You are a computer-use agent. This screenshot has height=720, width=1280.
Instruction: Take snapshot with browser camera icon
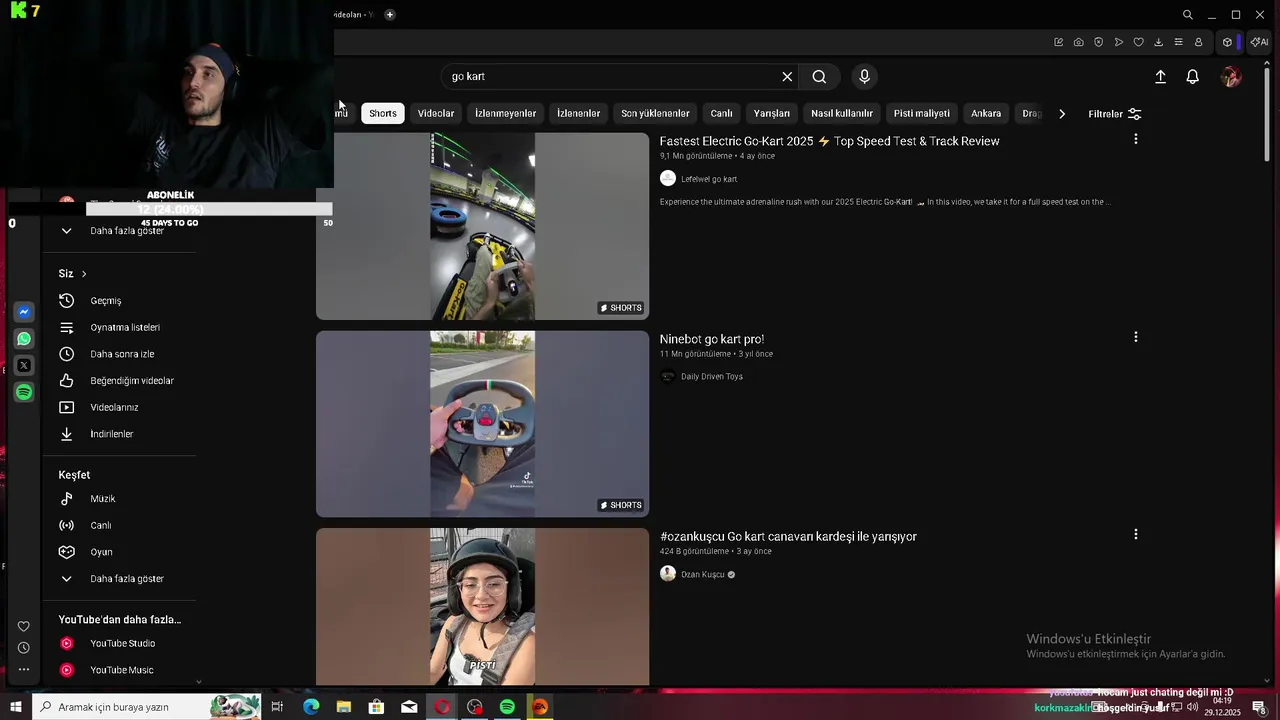pos(1078,42)
